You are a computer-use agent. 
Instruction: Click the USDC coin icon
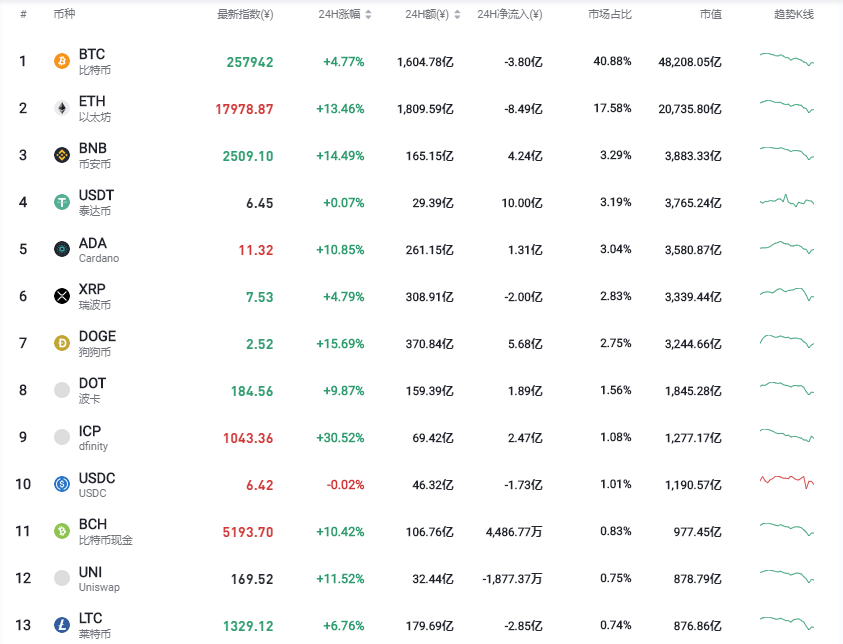coord(62,484)
